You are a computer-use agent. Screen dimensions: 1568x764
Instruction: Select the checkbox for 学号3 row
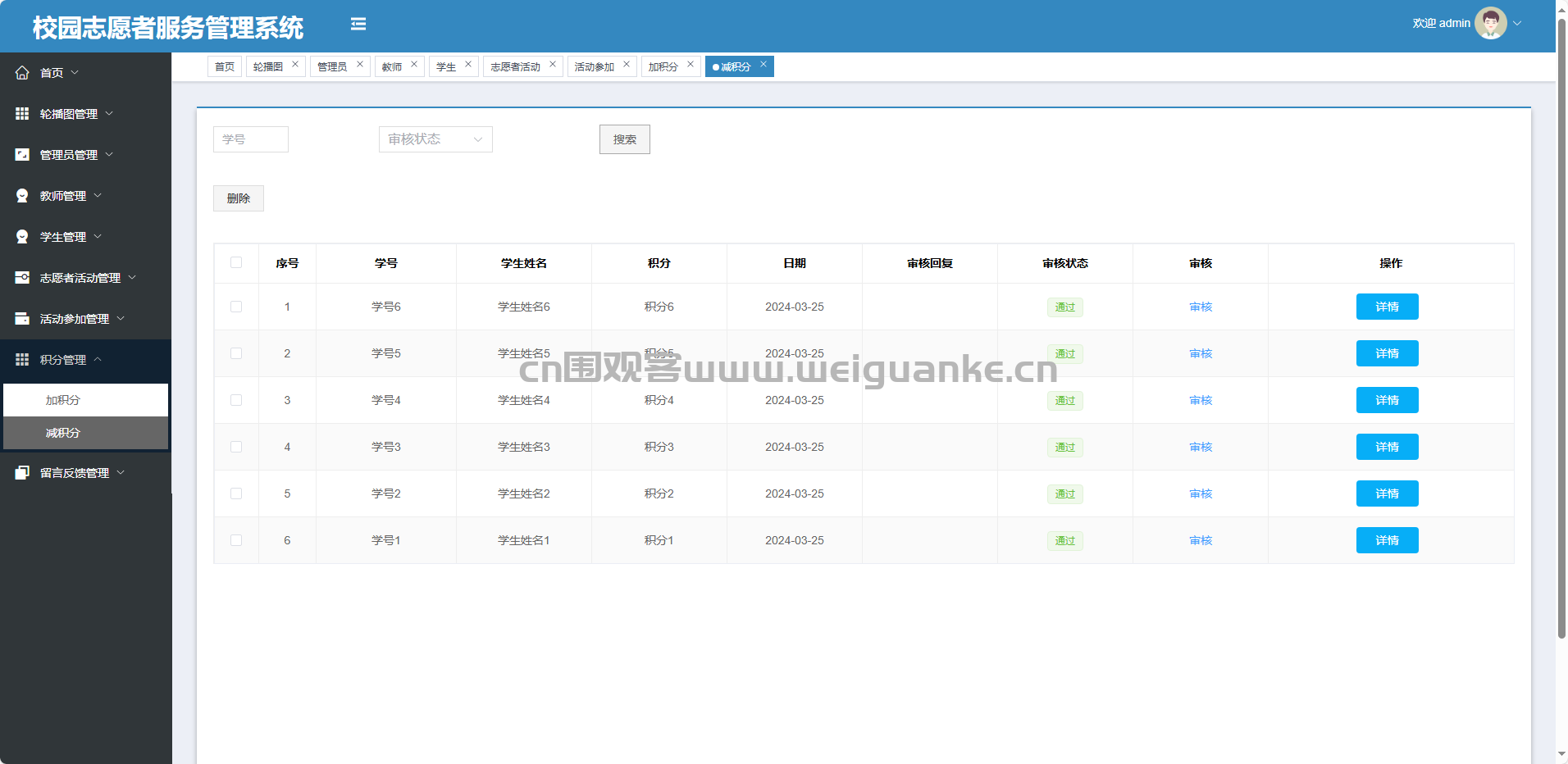click(x=236, y=447)
